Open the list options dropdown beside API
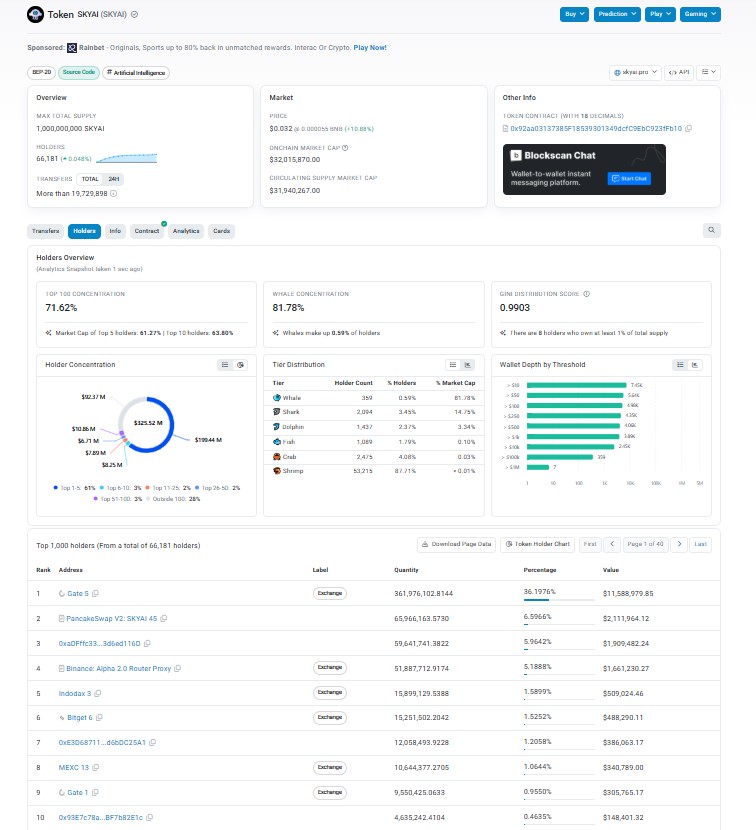 coord(708,73)
